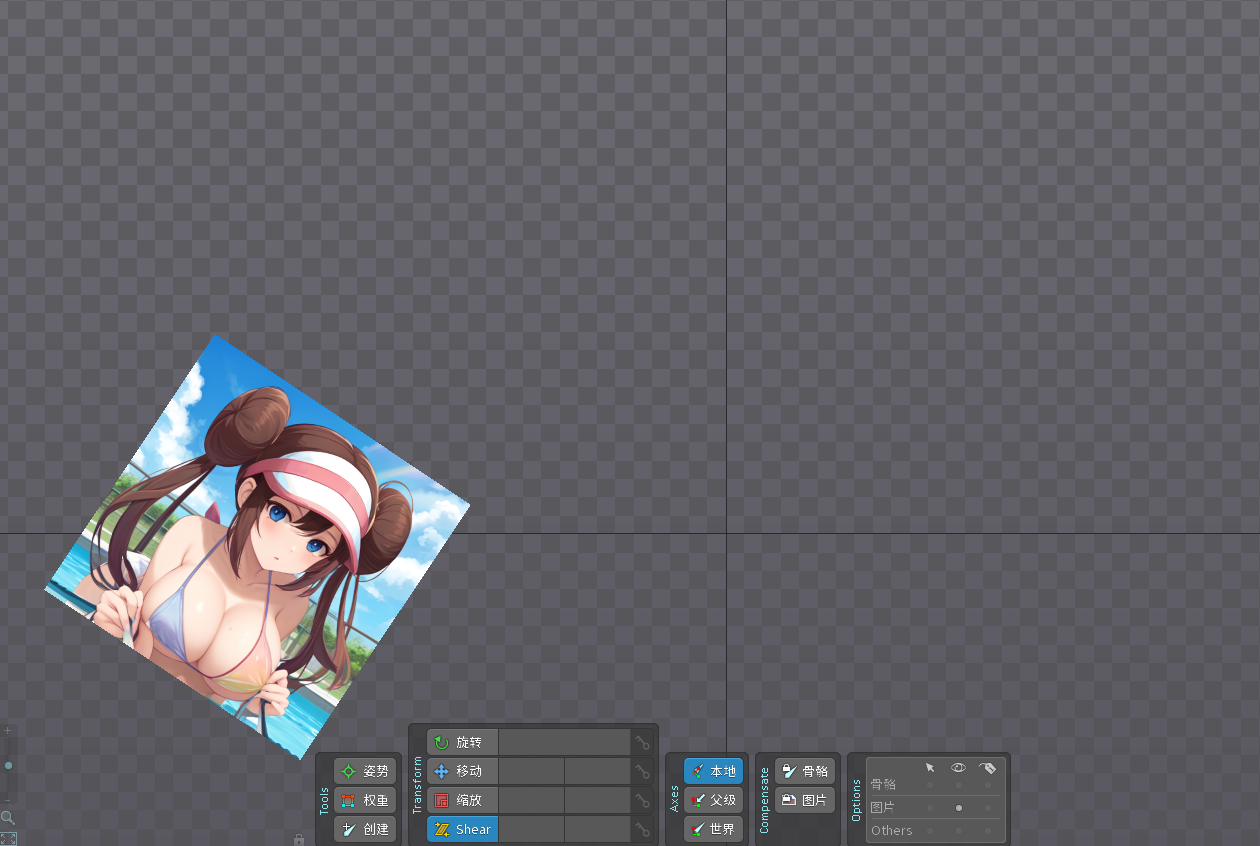The height and width of the screenshot is (846, 1260).
Task: Click the second Shear value field
Action: pos(597,829)
